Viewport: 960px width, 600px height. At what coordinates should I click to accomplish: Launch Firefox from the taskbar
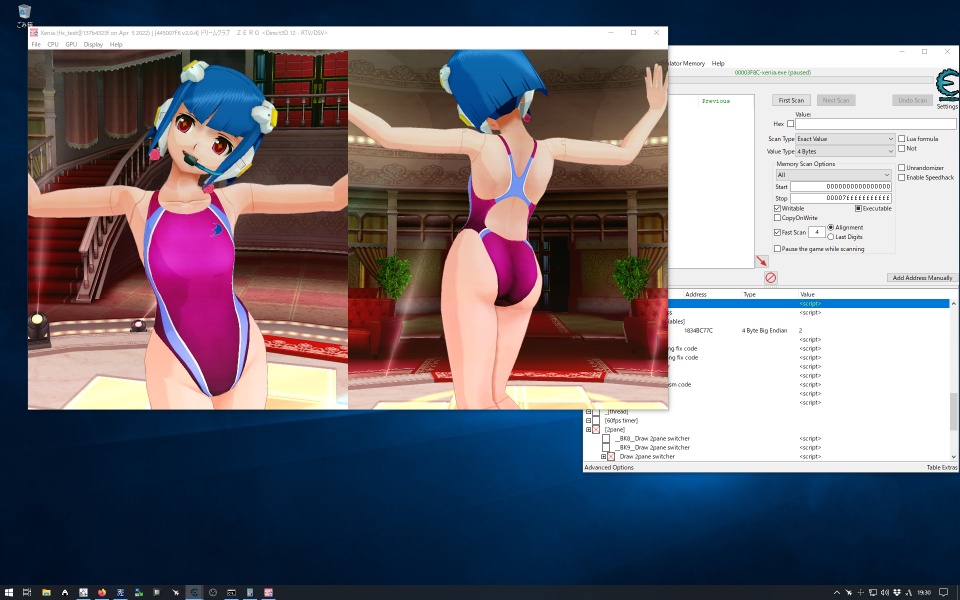click(x=102, y=592)
